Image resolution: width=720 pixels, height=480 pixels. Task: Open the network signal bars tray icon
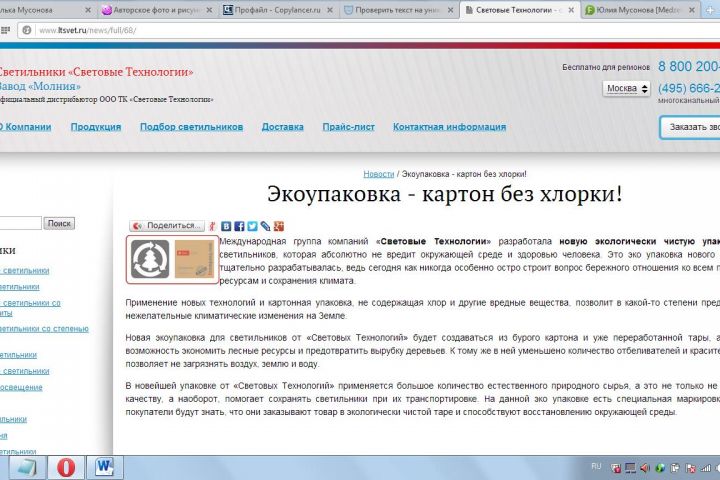pos(705,468)
